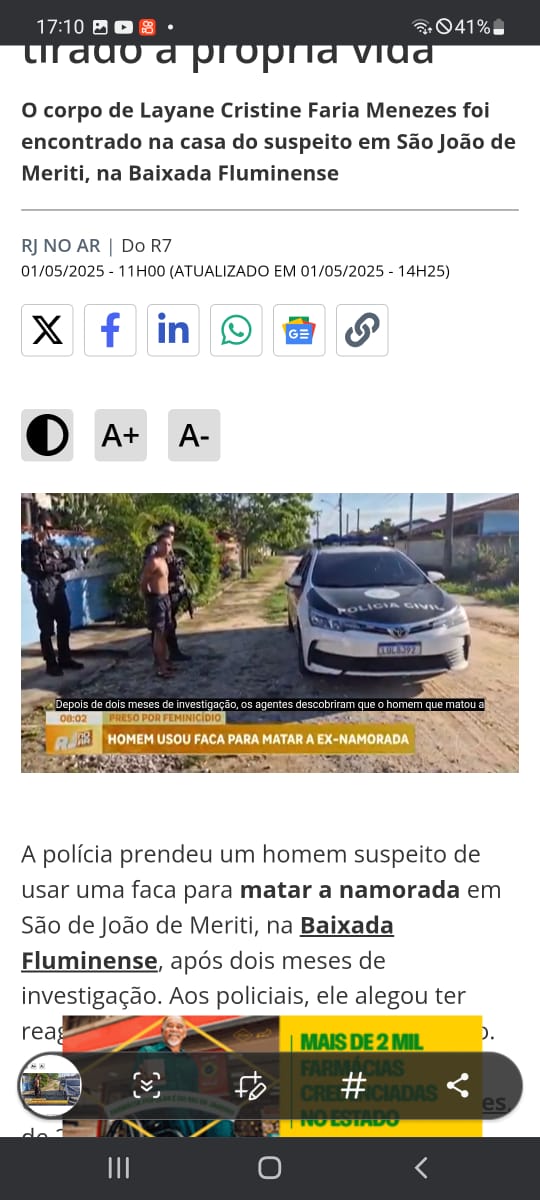Add hashtag tag to screenshot
Image resolution: width=540 pixels, height=1200 pixels.
pyautogui.click(x=353, y=1085)
